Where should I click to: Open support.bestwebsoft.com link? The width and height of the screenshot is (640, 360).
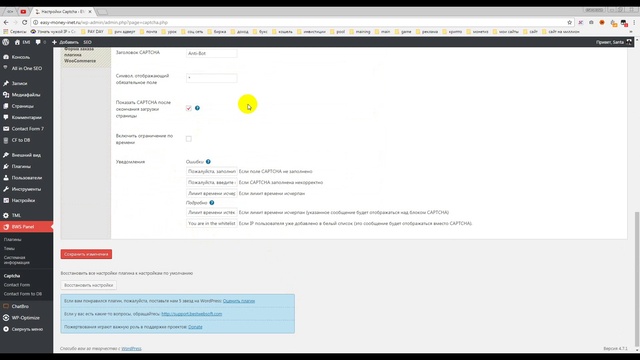click(x=191, y=314)
